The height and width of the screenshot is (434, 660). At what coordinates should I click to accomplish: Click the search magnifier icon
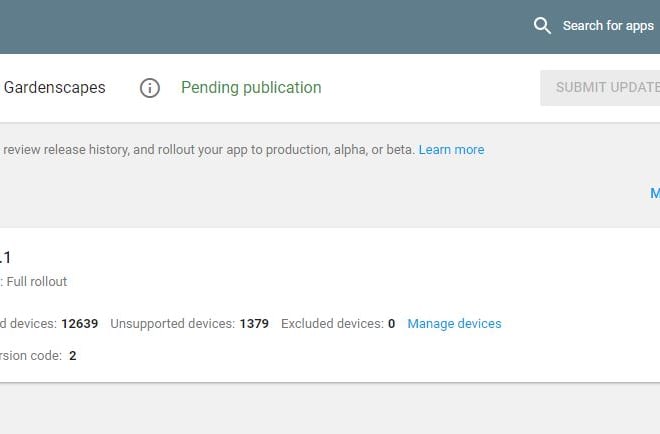(x=542, y=26)
